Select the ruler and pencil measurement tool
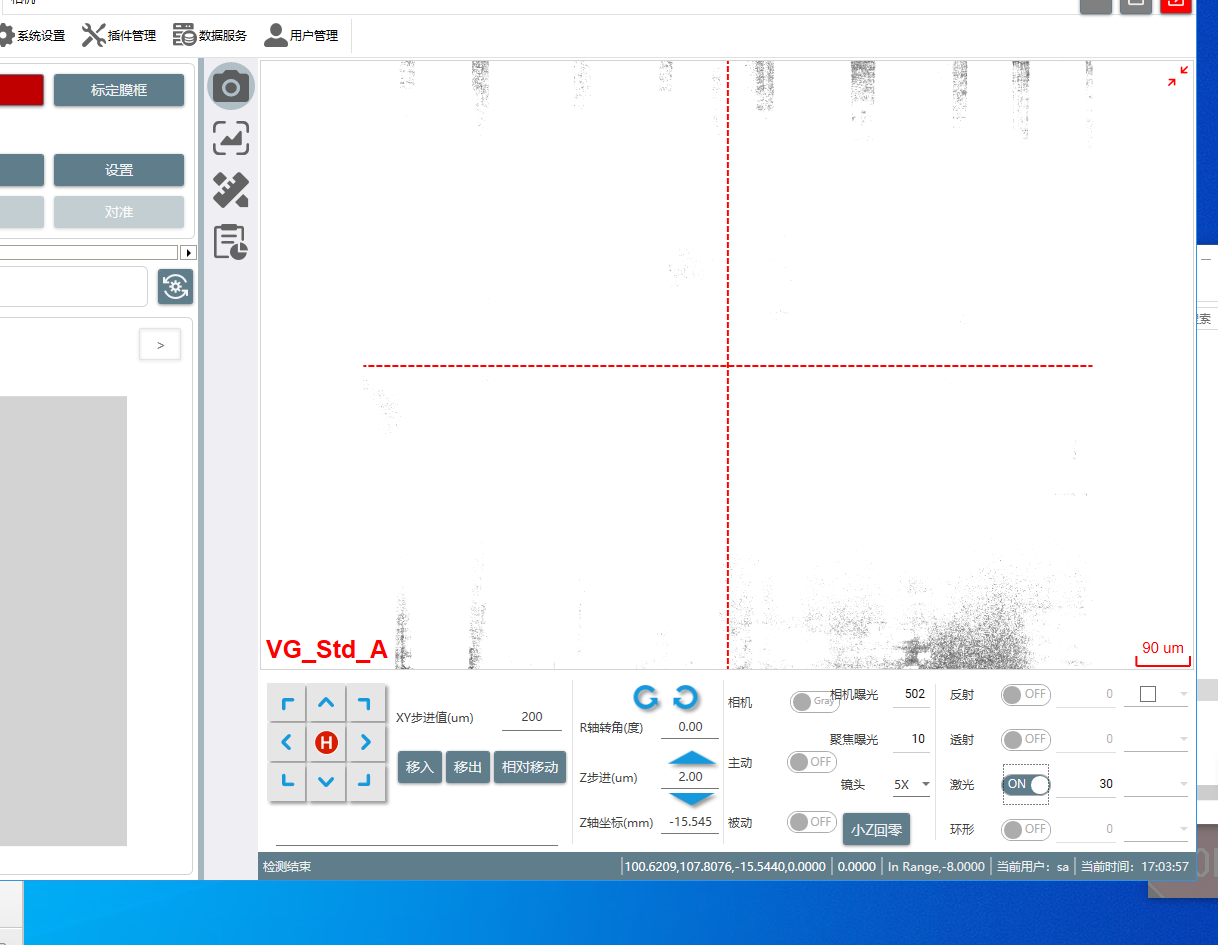 231,190
